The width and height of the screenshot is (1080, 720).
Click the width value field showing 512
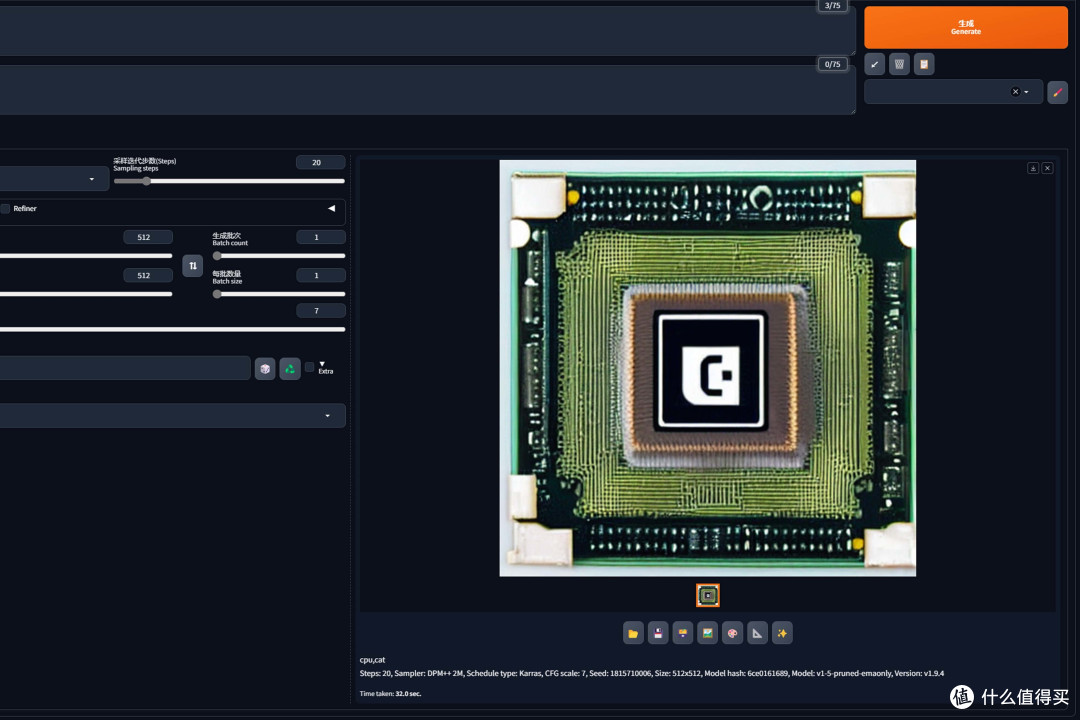click(x=147, y=237)
